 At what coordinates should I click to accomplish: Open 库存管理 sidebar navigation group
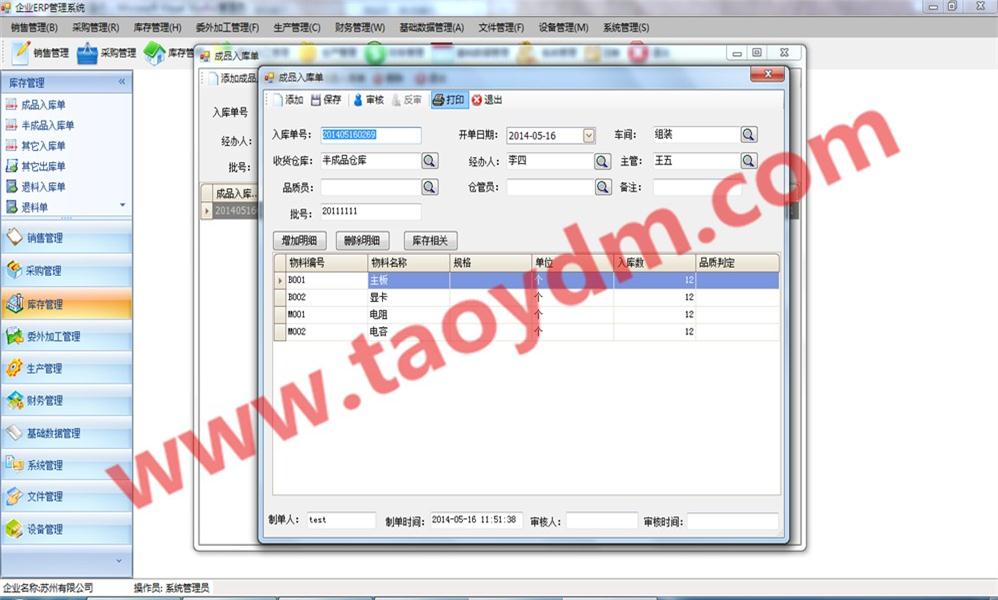(66, 304)
